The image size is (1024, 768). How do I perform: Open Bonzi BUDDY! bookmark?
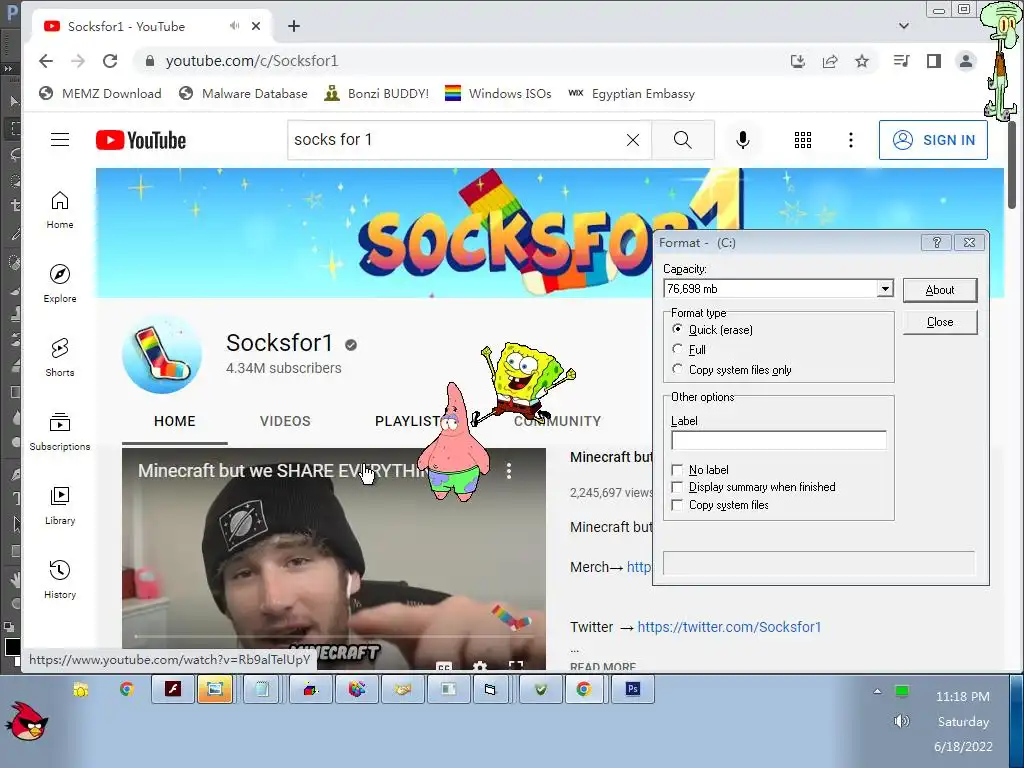click(x=377, y=93)
